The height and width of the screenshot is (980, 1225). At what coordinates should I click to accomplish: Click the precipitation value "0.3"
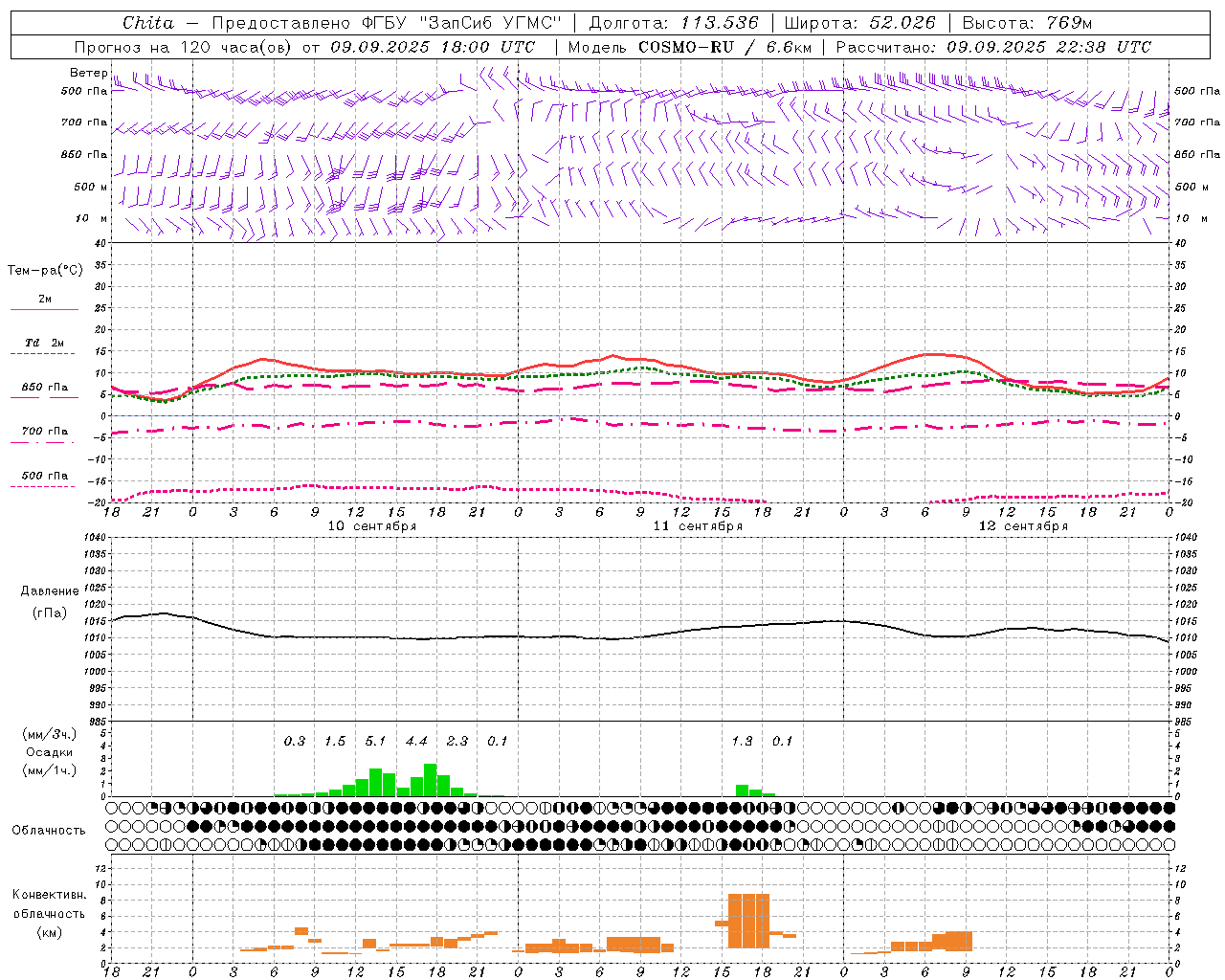pyautogui.click(x=295, y=741)
